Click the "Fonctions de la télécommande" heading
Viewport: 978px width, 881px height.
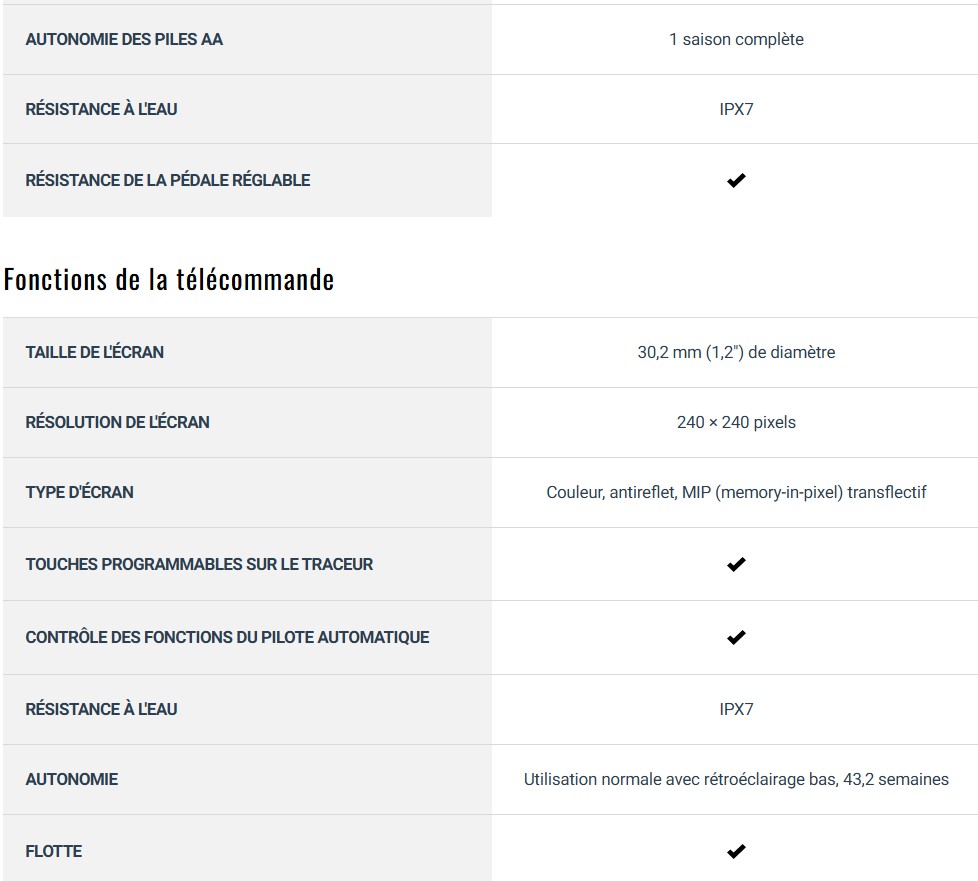pos(169,279)
